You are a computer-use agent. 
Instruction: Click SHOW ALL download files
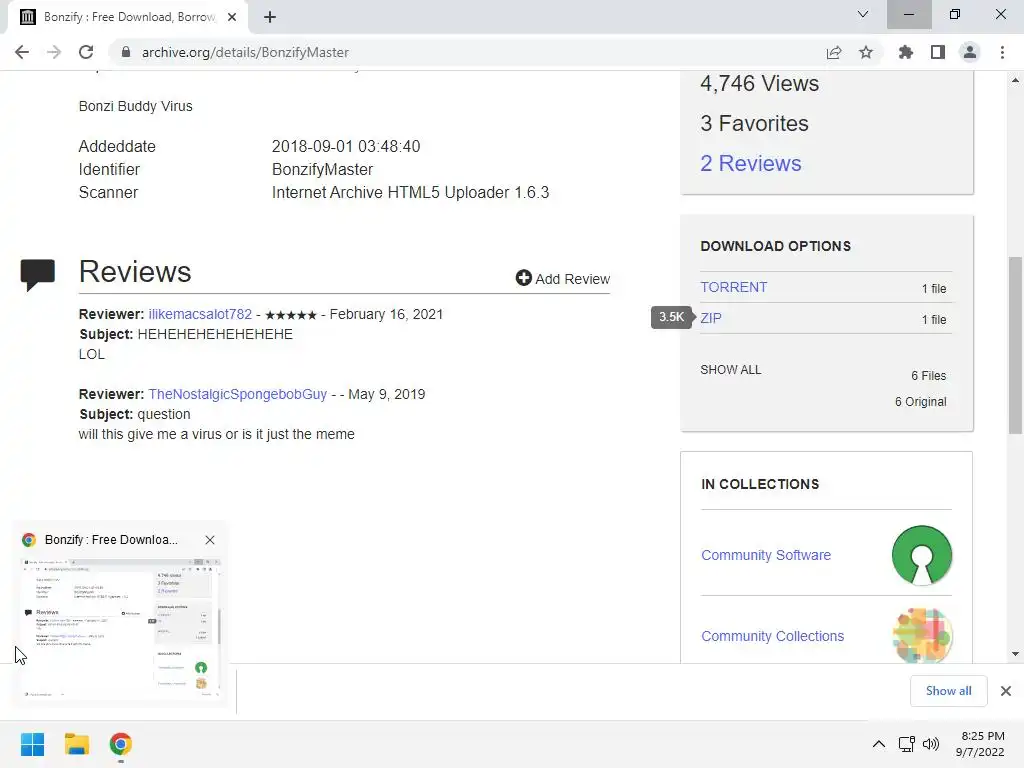(x=730, y=370)
